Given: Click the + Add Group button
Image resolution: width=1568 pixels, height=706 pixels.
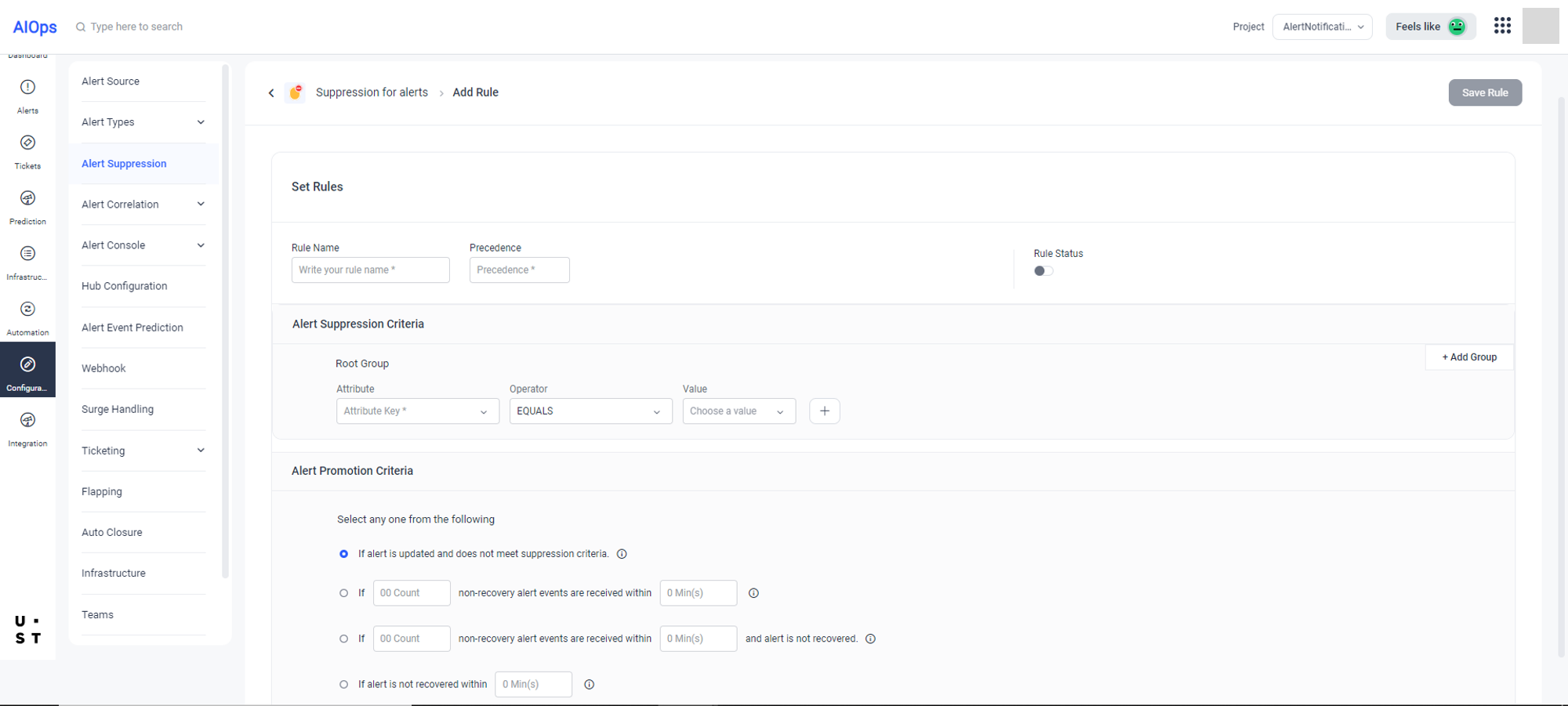Looking at the screenshot, I should pyautogui.click(x=1468, y=357).
